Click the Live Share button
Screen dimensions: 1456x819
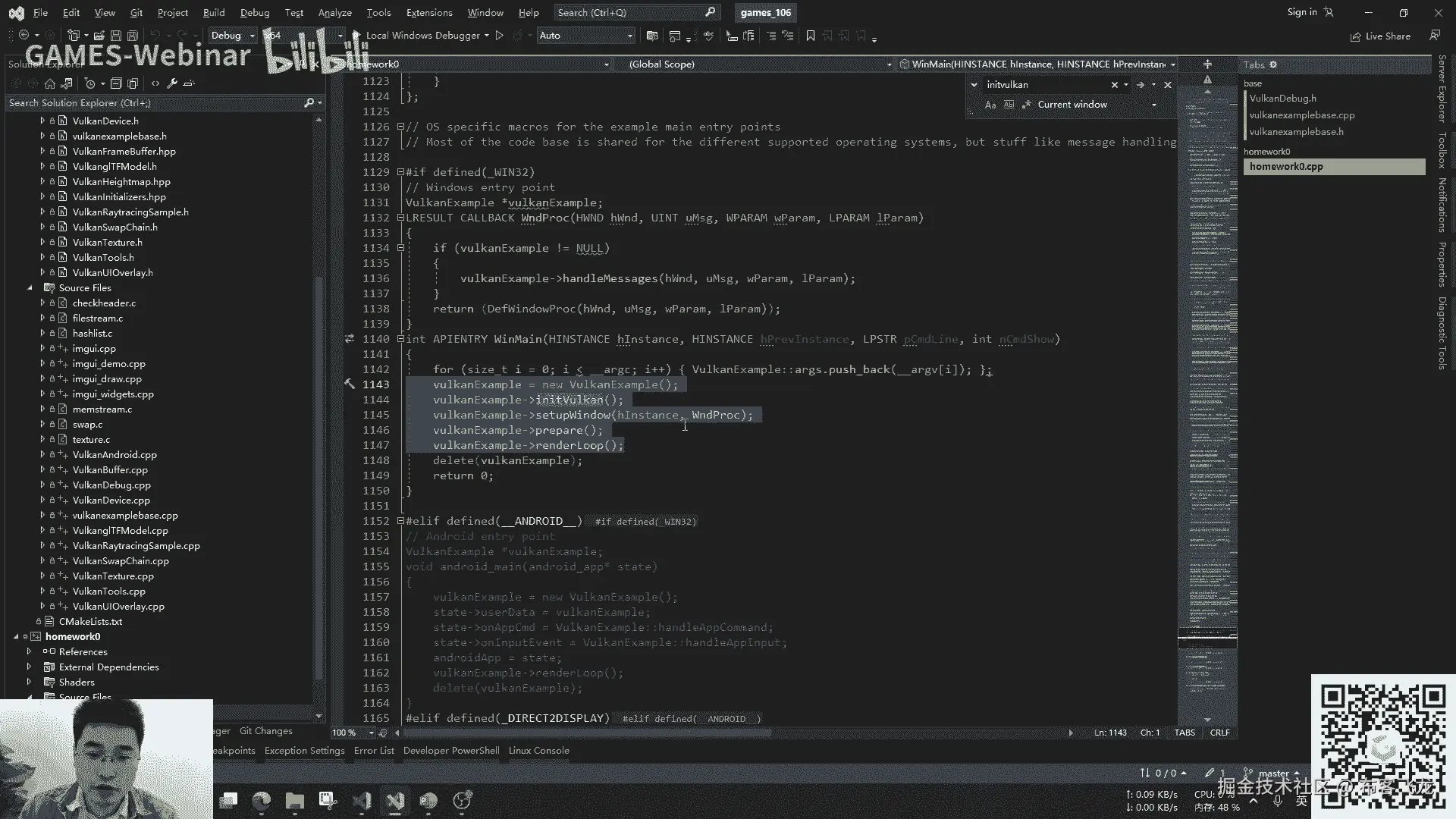[1380, 36]
